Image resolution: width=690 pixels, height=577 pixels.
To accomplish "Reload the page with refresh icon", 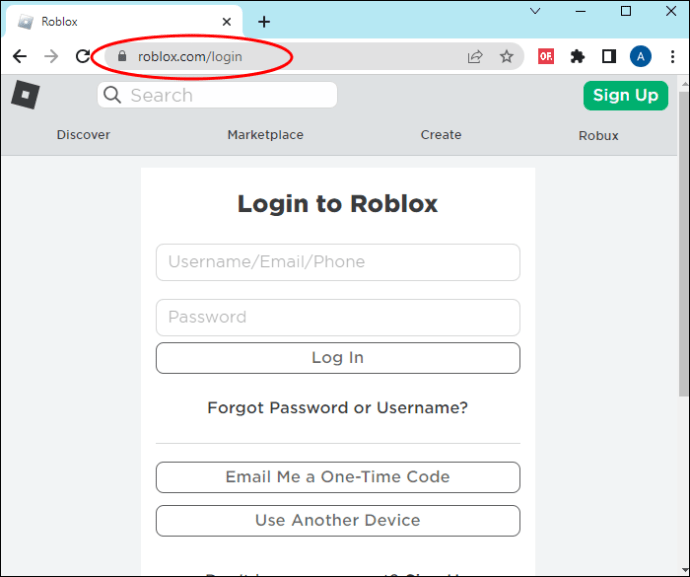I will (x=83, y=56).
